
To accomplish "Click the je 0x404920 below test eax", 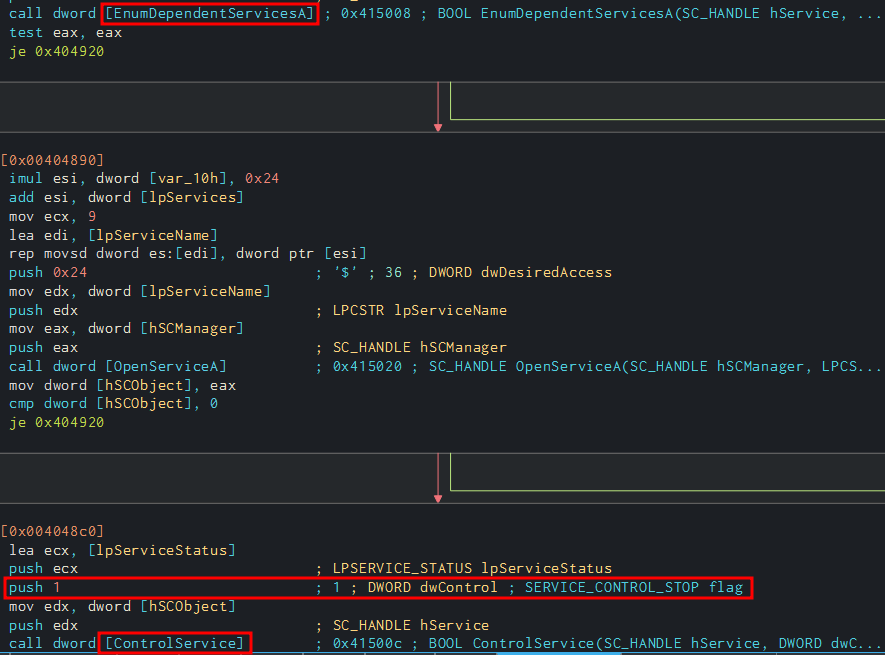I will pyautogui.click(x=56, y=51).
